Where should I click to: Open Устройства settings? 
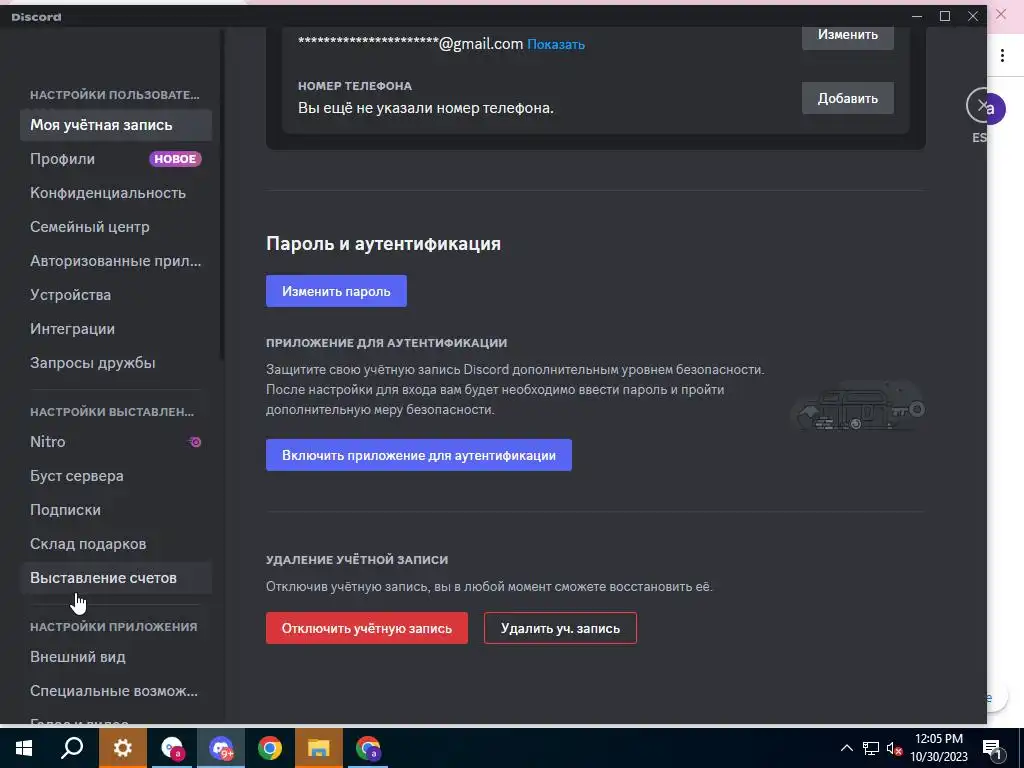116,295
